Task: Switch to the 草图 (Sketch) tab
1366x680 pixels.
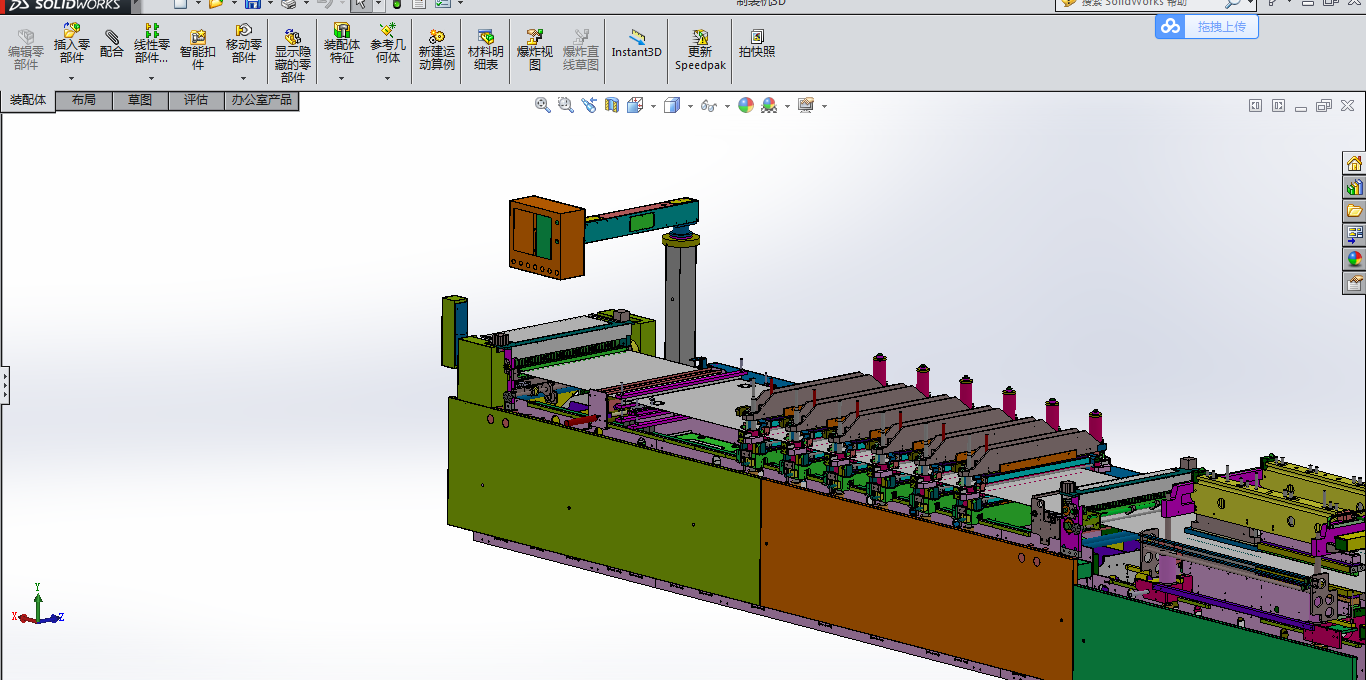Action: (140, 100)
